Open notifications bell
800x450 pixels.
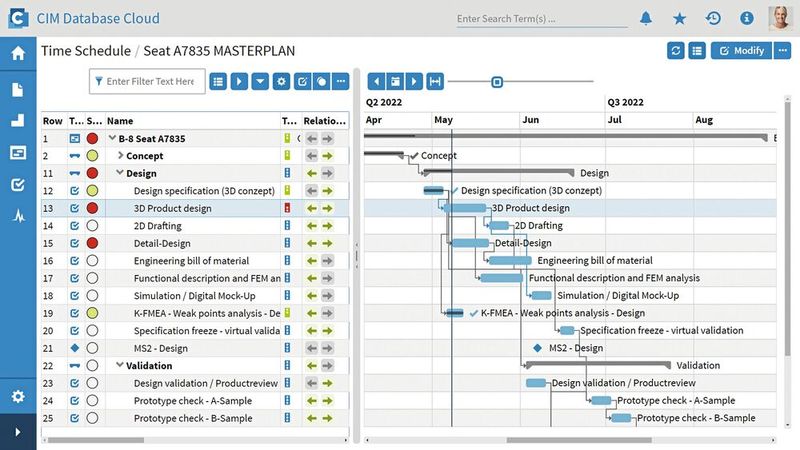646,18
